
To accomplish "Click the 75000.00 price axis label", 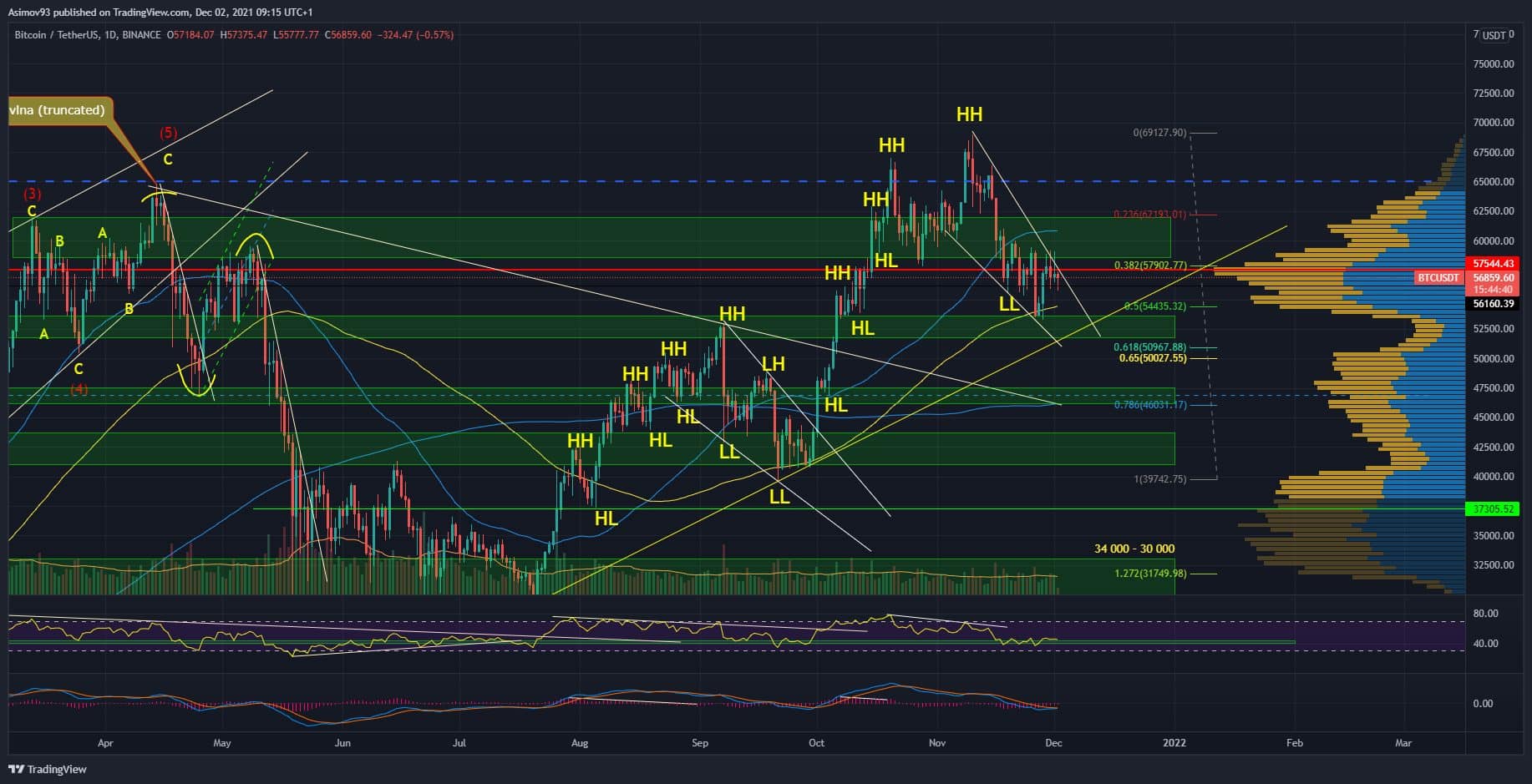I will click(x=1494, y=63).
